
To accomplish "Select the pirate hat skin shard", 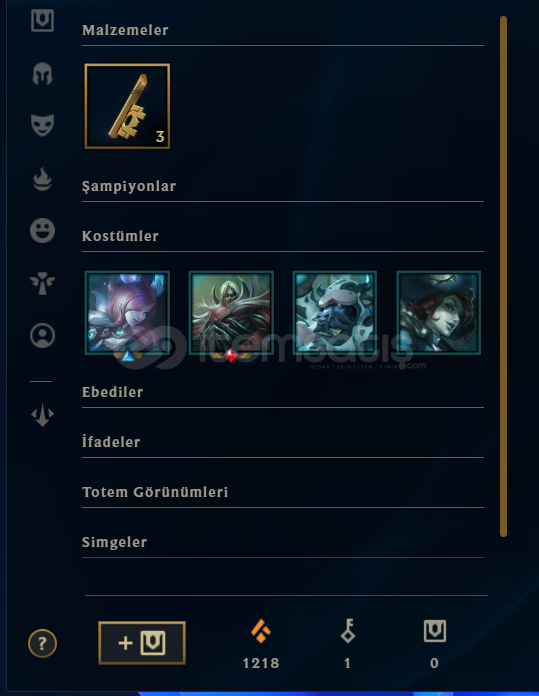I will click(439, 313).
